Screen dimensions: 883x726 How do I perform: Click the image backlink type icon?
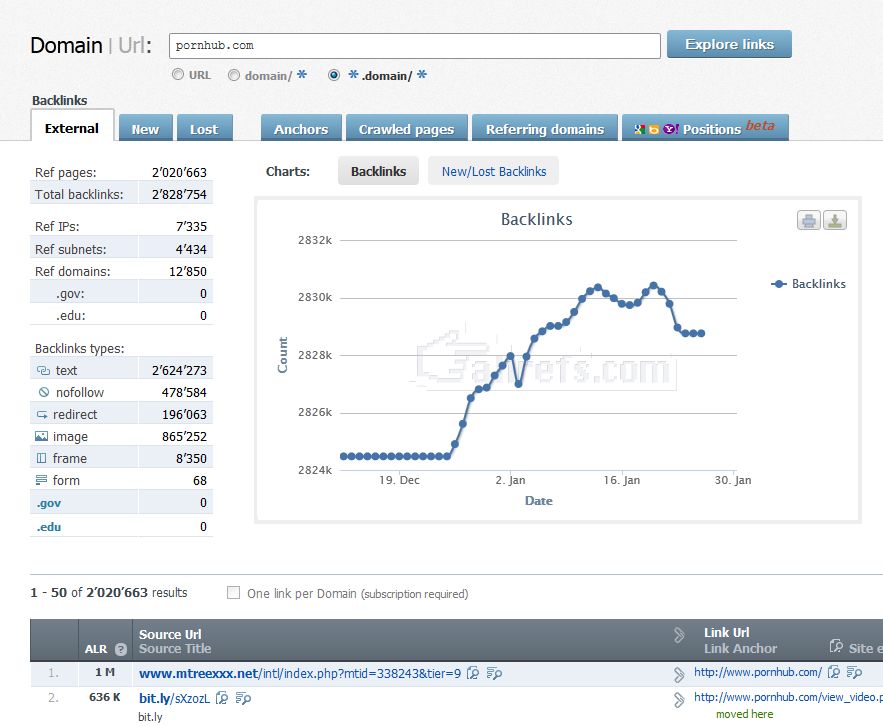click(41, 437)
